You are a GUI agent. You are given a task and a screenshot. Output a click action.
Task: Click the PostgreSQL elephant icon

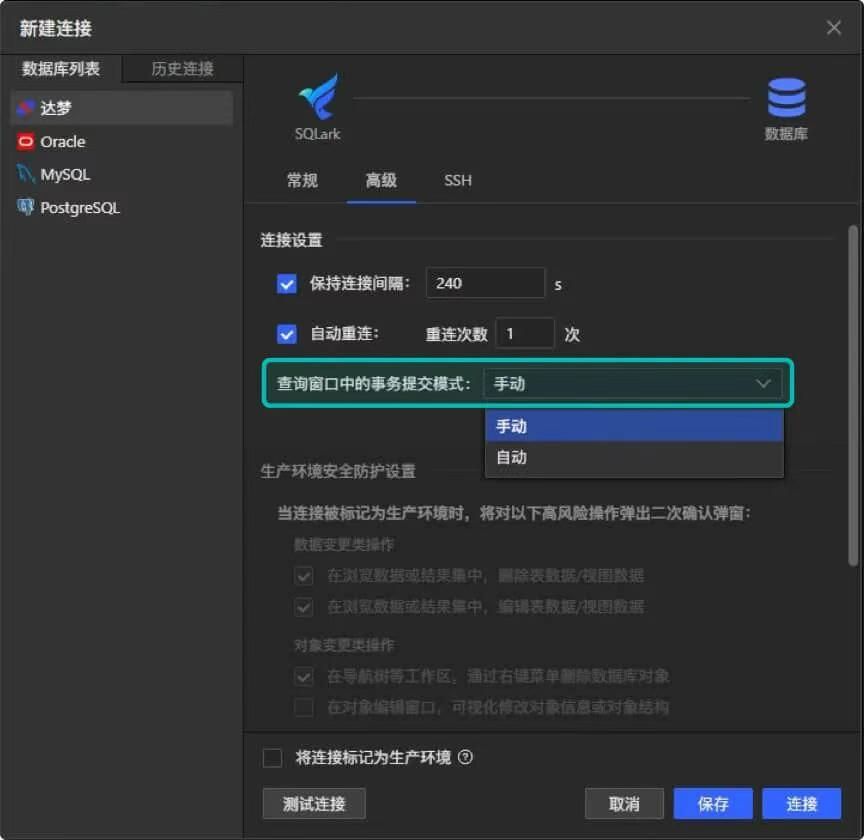pyautogui.click(x=25, y=207)
